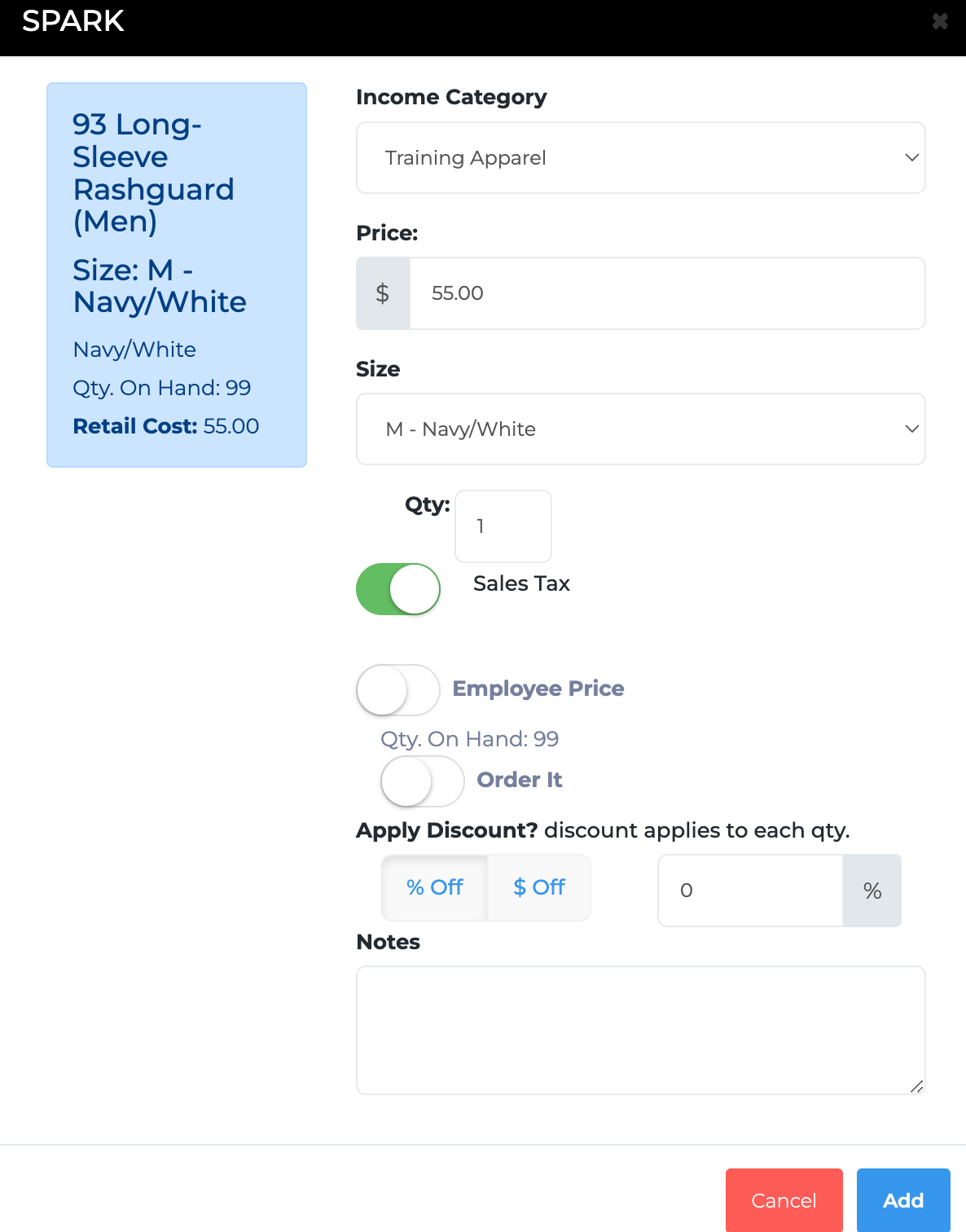Focus the Qty input box
The height and width of the screenshot is (1232, 966).
coord(503,526)
